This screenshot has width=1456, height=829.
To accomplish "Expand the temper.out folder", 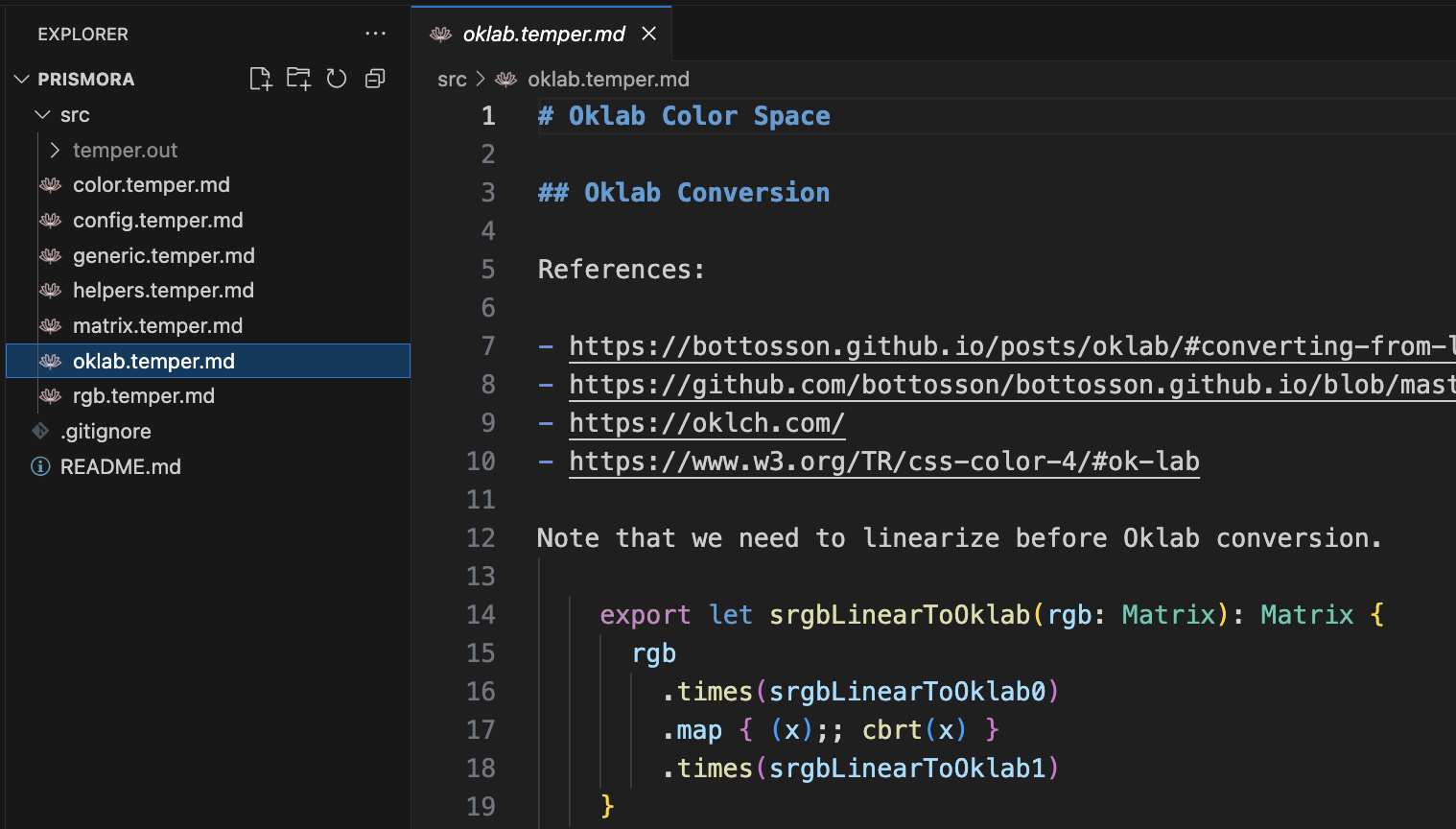I will click(55, 151).
